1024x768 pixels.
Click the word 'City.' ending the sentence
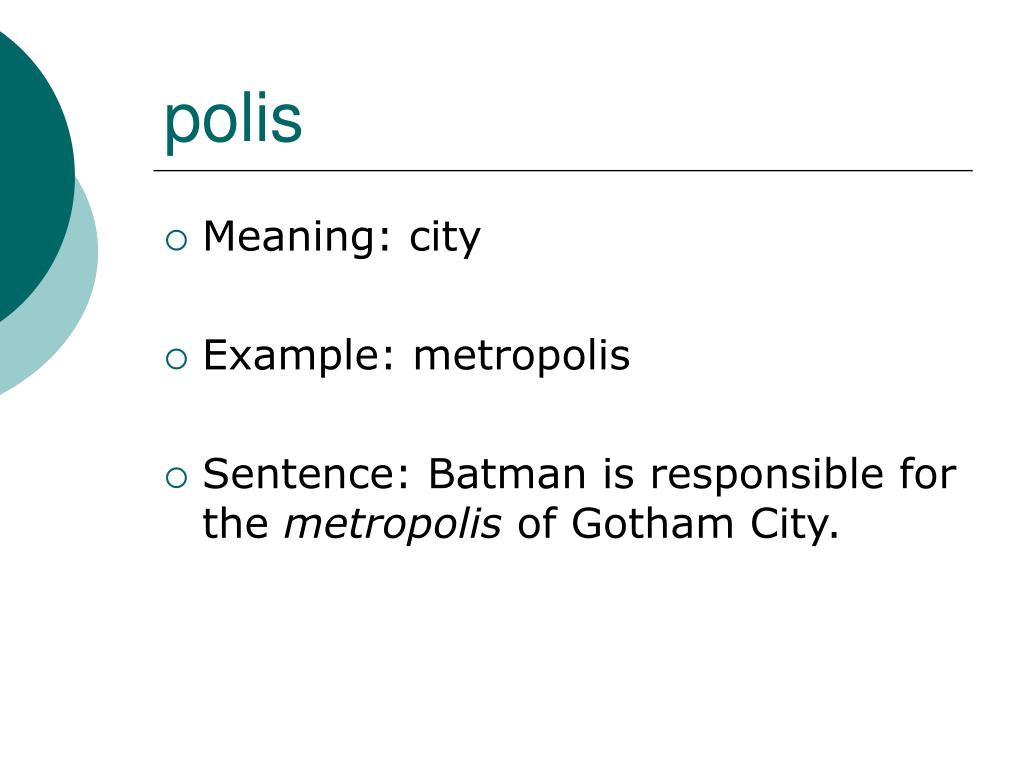tap(794, 525)
